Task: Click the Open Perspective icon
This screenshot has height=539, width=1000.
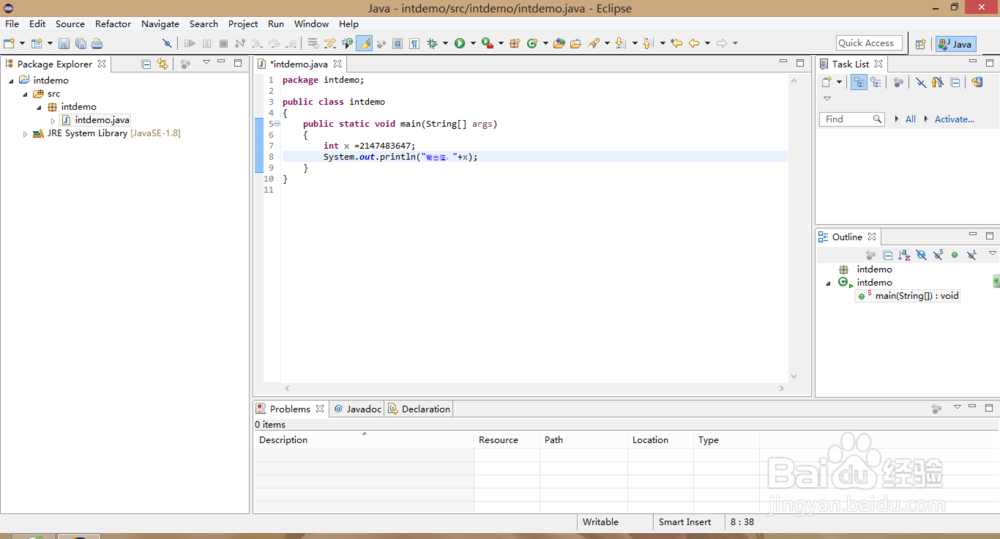Action: (x=920, y=44)
